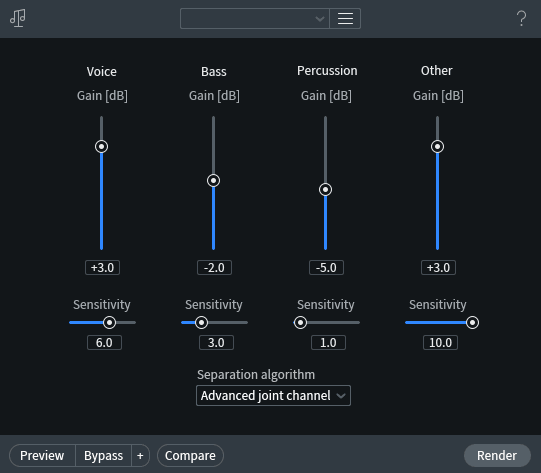This screenshot has width=541, height=473.
Task: Open the help question mark
Action: point(521,18)
